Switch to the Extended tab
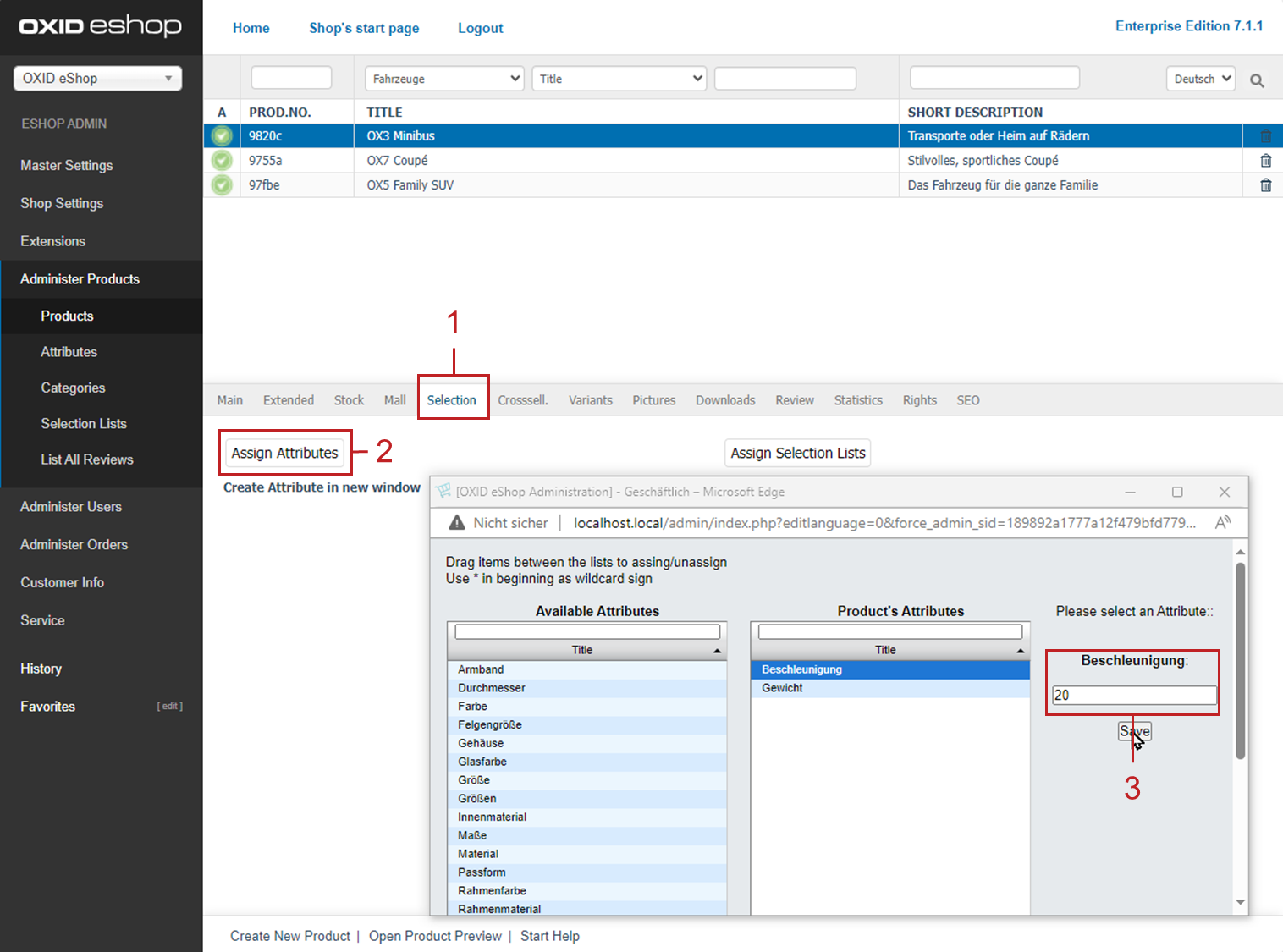The height and width of the screenshot is (952, 1283). [x=289, y=400]
